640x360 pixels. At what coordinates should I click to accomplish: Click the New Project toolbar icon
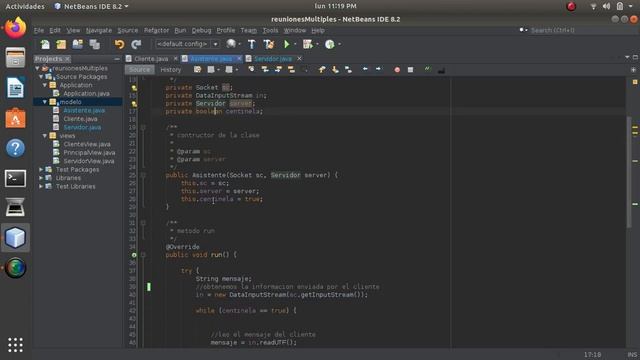point(61,44)
